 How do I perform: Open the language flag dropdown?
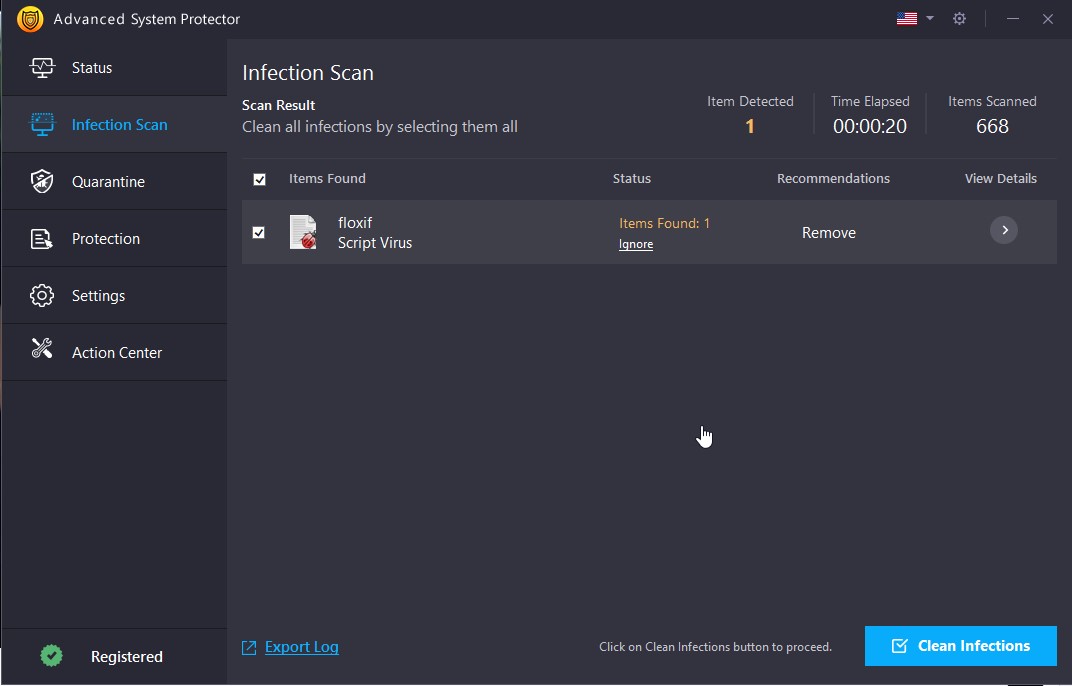[915, 17]
